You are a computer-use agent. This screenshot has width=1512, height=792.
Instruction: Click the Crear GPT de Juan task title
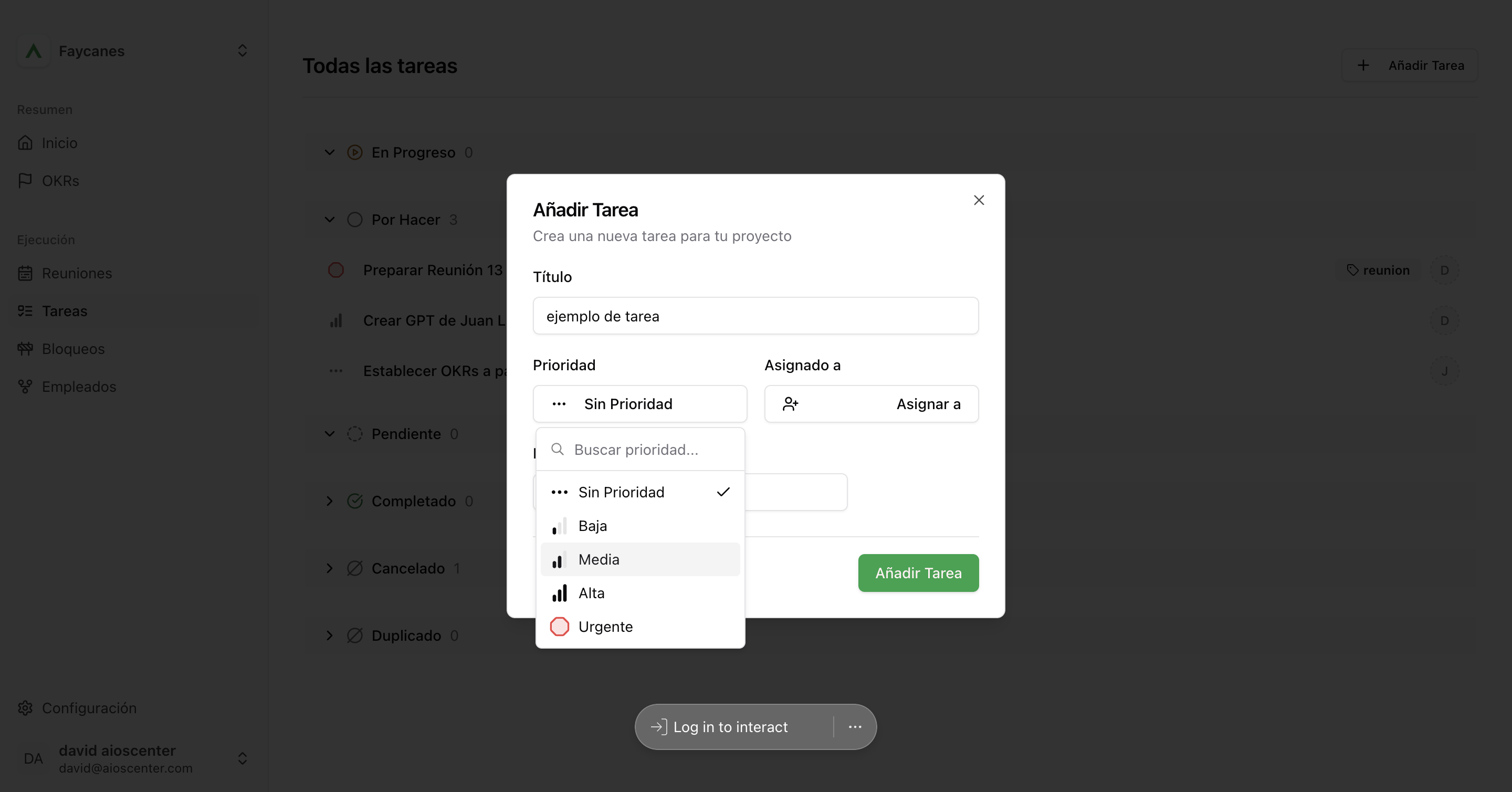tap(434, 320)
